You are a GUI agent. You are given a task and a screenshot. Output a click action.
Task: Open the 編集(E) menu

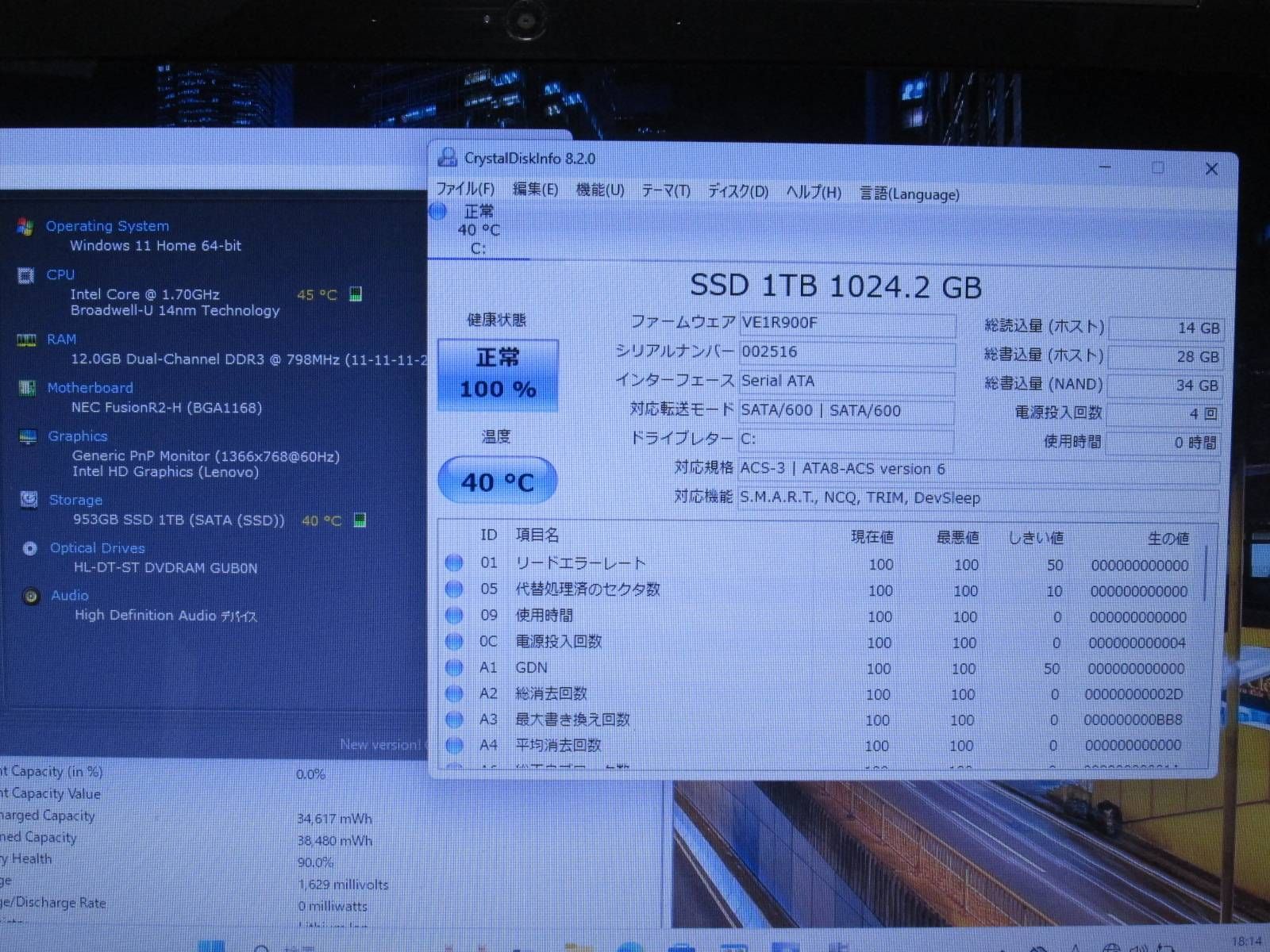click(536, 190)
